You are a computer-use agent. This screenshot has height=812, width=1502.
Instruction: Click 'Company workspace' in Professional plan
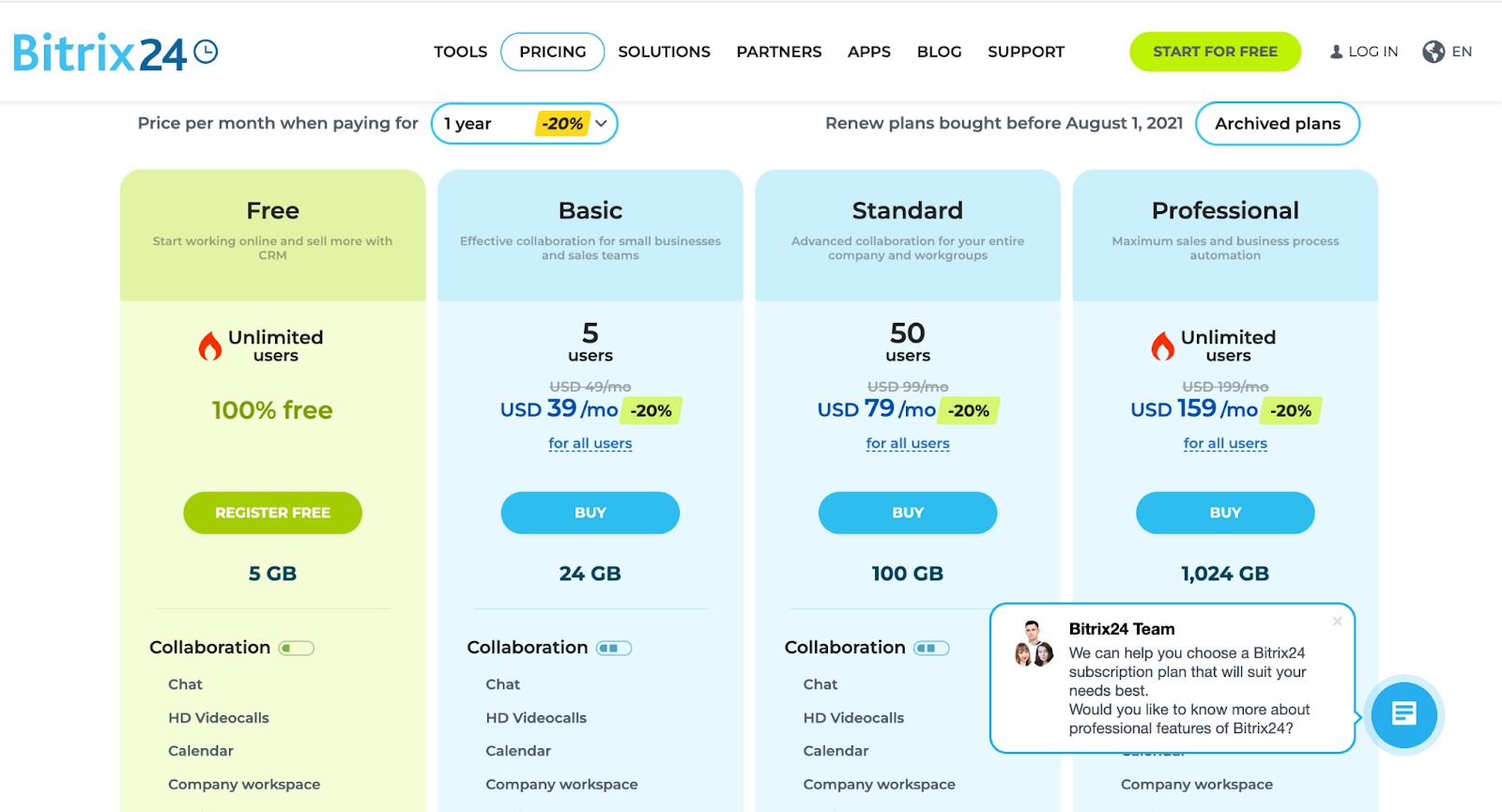(1197, 785)
